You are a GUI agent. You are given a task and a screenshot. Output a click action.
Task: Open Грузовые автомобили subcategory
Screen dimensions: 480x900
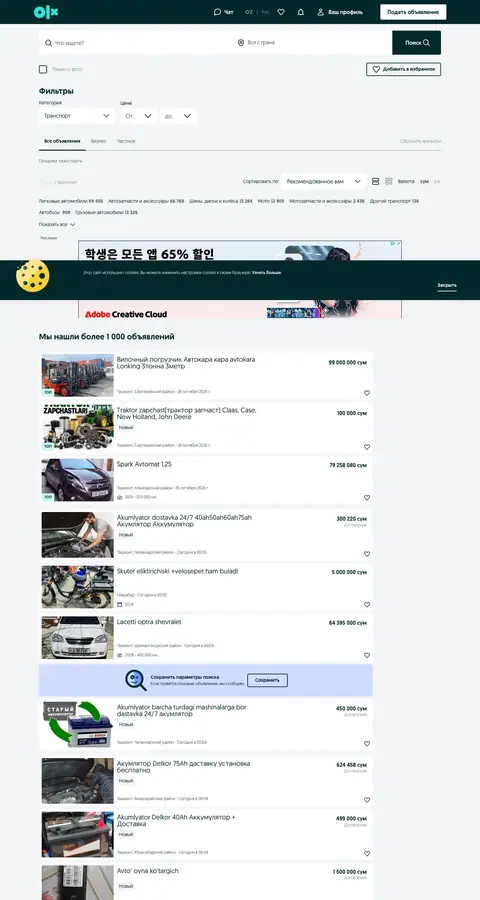(106, 212)
